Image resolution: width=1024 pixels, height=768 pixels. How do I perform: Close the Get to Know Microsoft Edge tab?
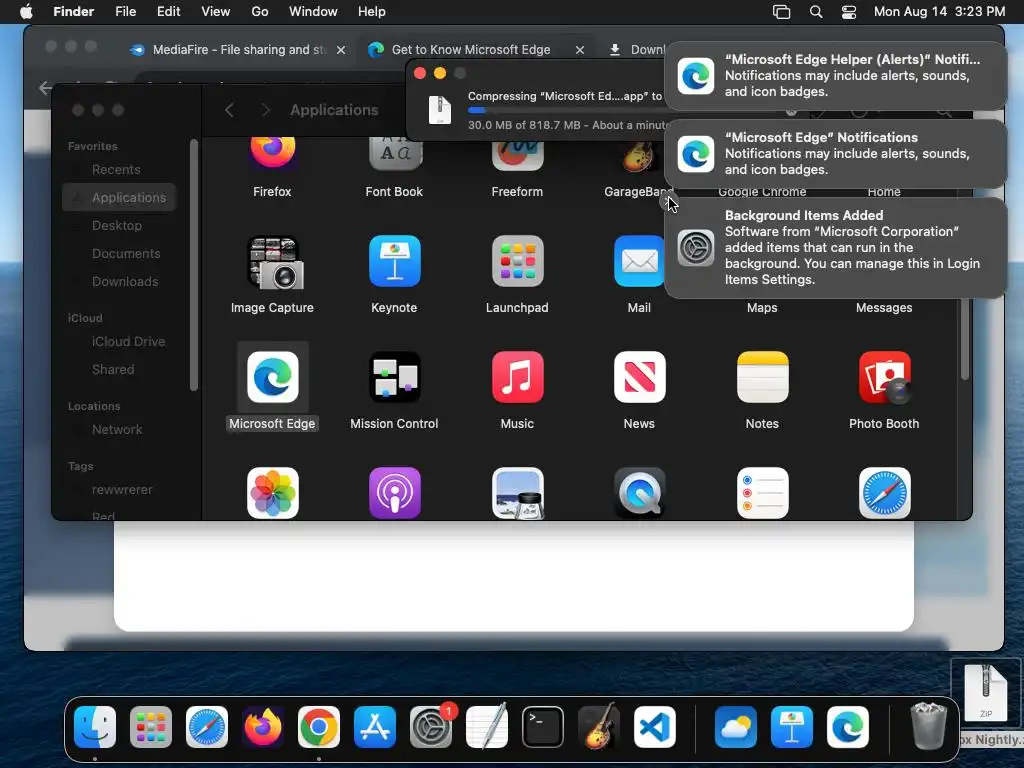coord(579,50)
